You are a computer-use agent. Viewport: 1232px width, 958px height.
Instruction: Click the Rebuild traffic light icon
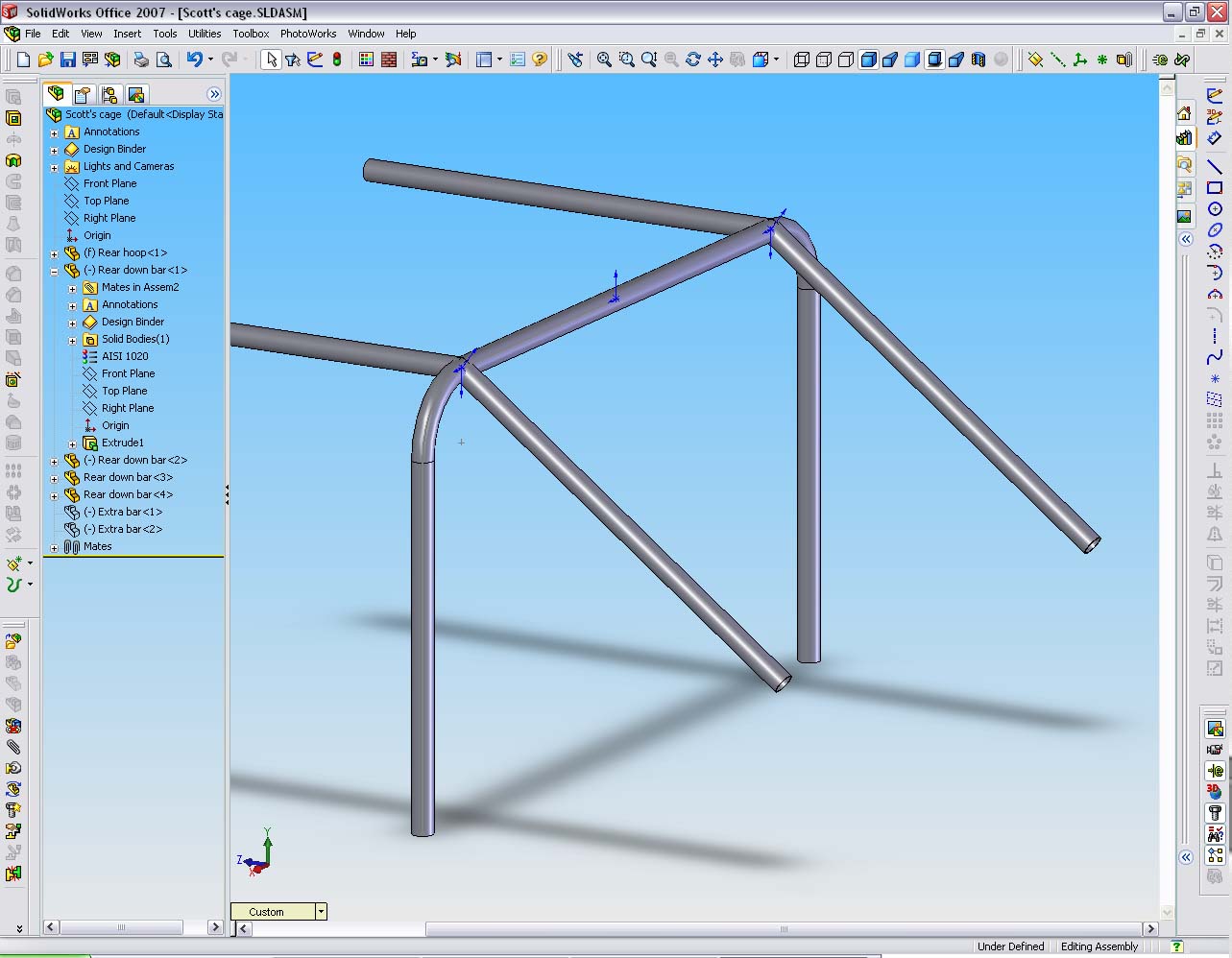337,60
